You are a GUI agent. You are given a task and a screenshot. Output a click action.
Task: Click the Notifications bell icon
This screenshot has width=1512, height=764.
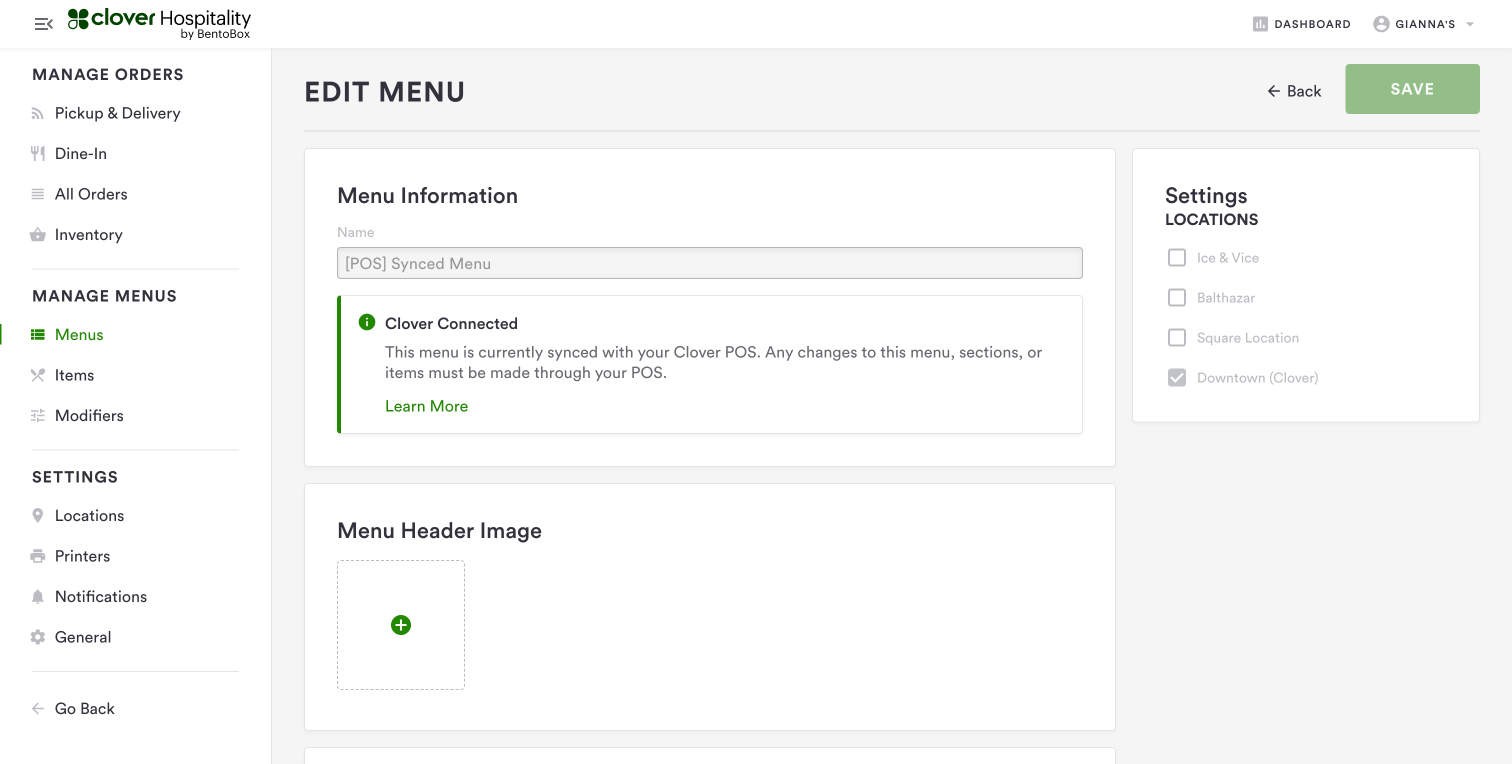[x=38, y=597]
